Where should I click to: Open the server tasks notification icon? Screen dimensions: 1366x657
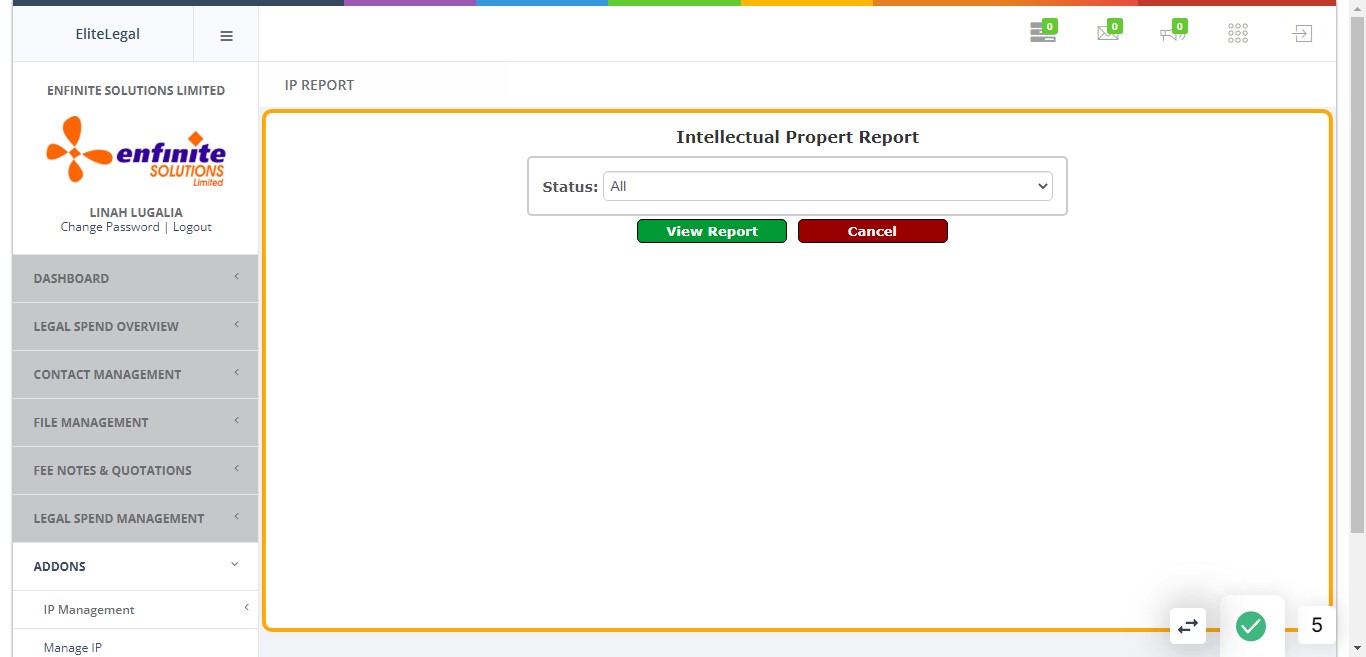point(1043,33)
